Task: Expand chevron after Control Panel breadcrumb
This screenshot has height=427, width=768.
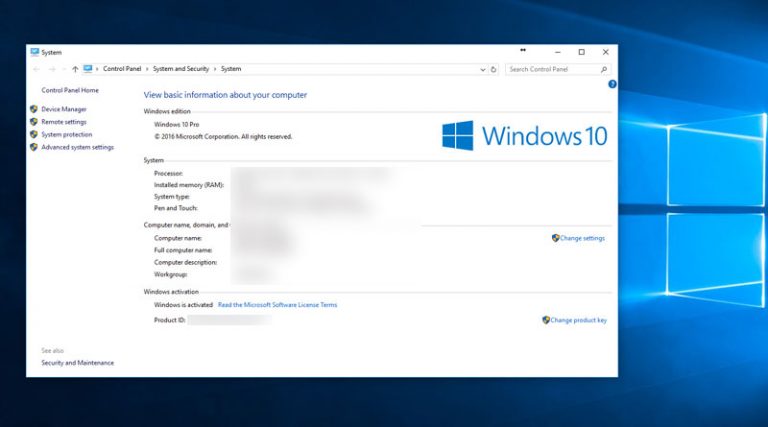Action: coord(147,70)
